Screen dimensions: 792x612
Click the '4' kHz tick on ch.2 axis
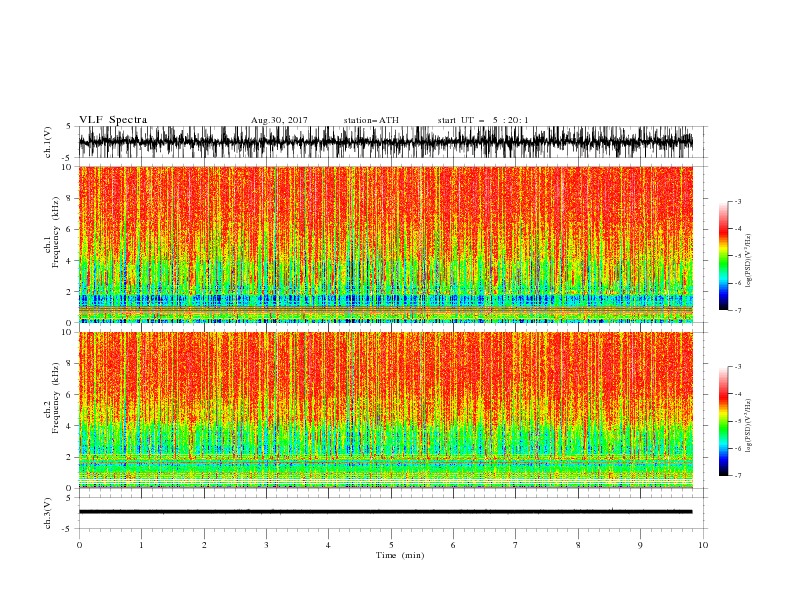click(70, 426)
